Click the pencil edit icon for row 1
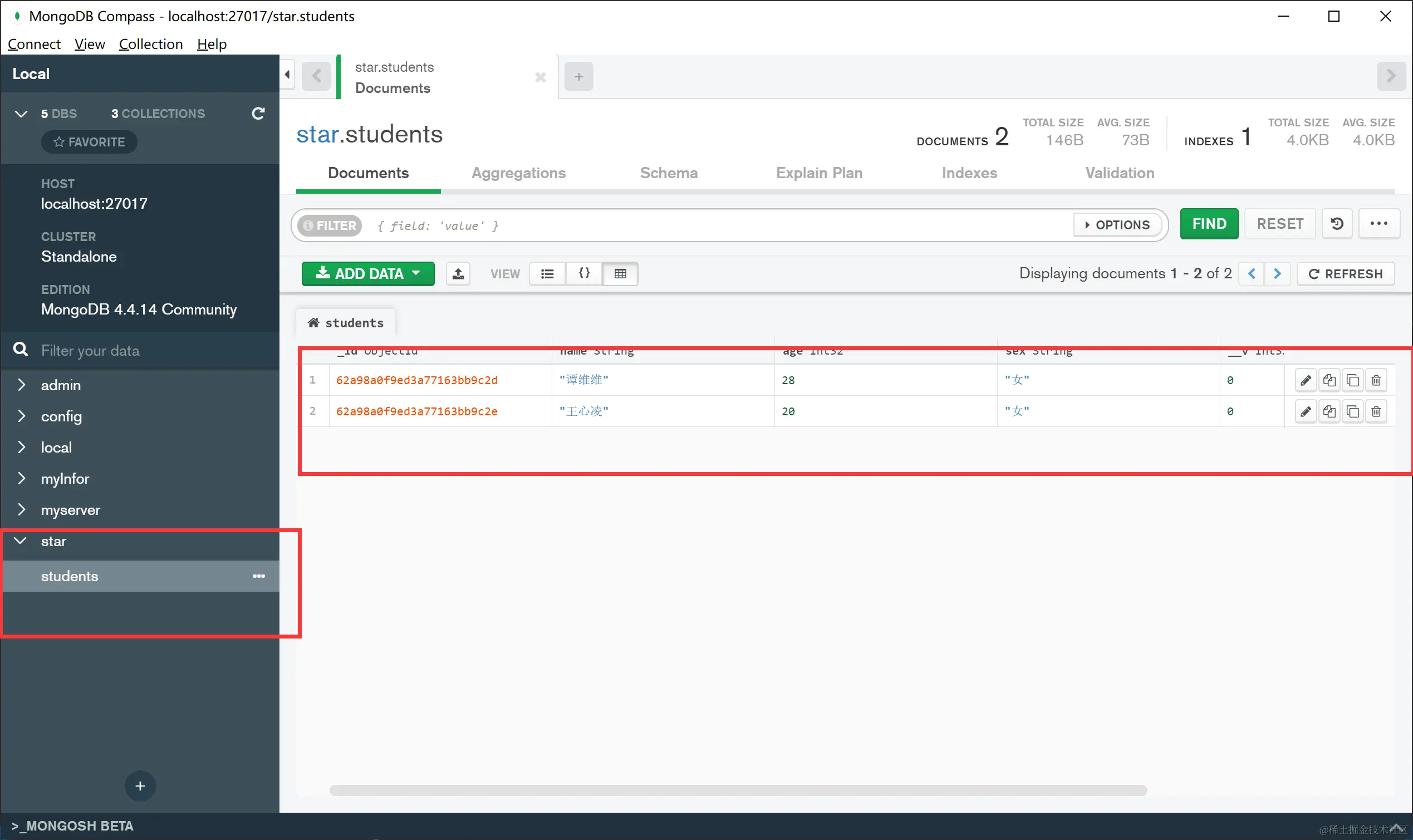 pos(1306,380)
